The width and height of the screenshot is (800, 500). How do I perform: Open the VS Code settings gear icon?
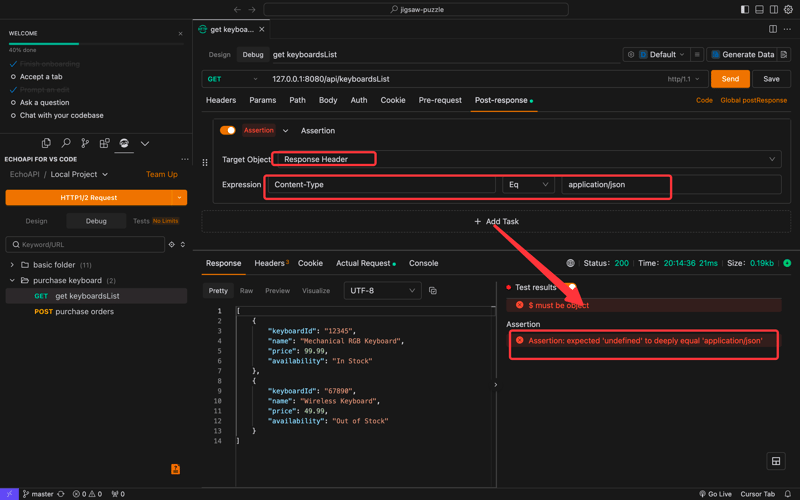(788, 10)
